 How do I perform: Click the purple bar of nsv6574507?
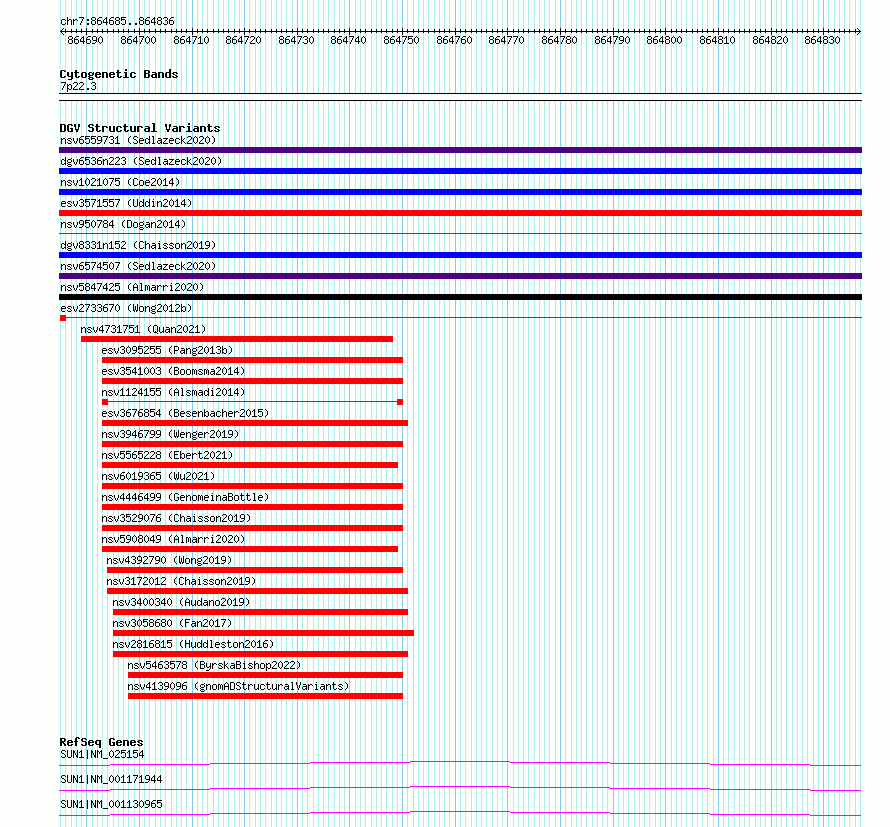(460, 276)
